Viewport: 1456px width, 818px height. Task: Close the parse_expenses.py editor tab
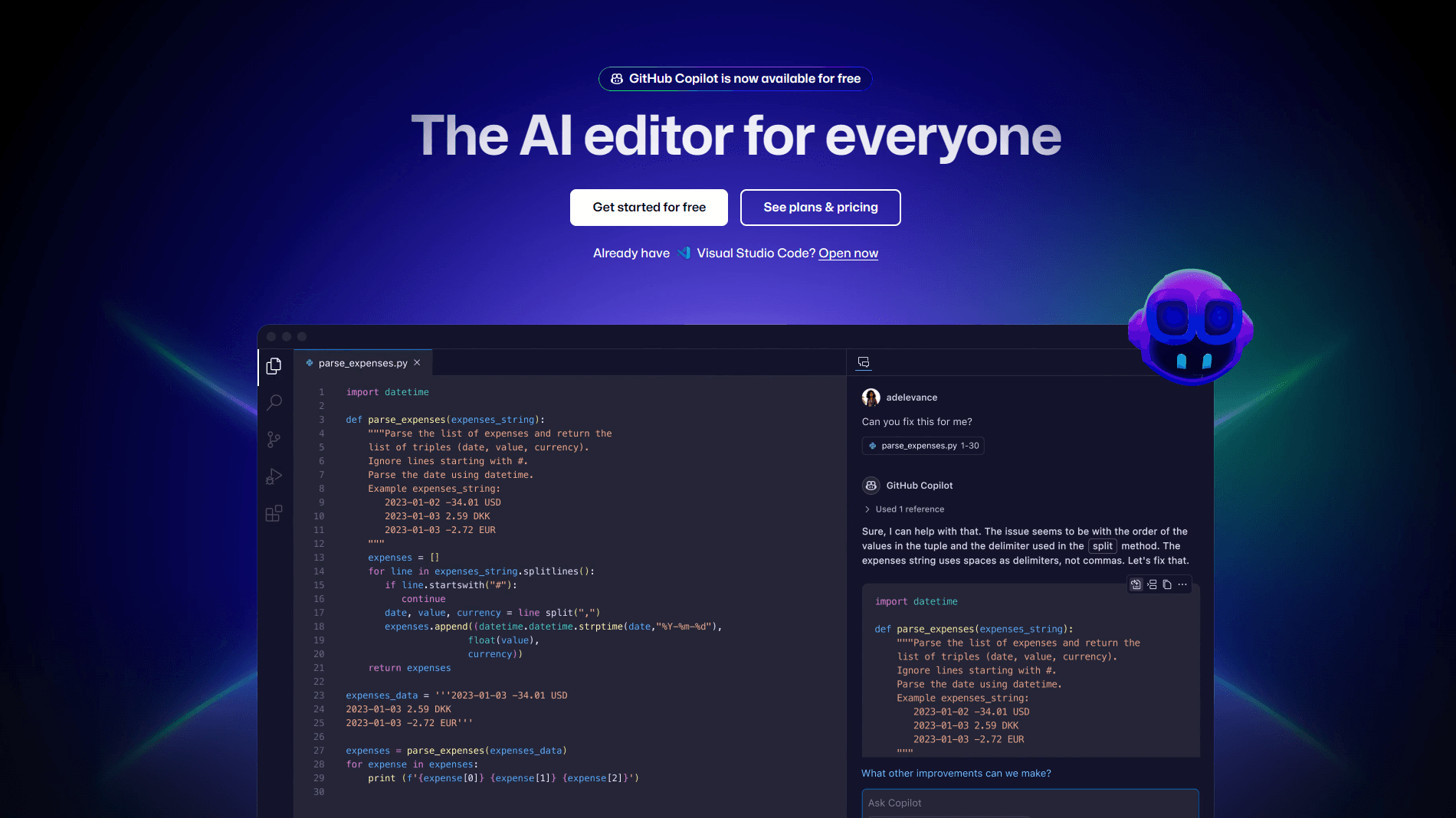tap(417, 363)
